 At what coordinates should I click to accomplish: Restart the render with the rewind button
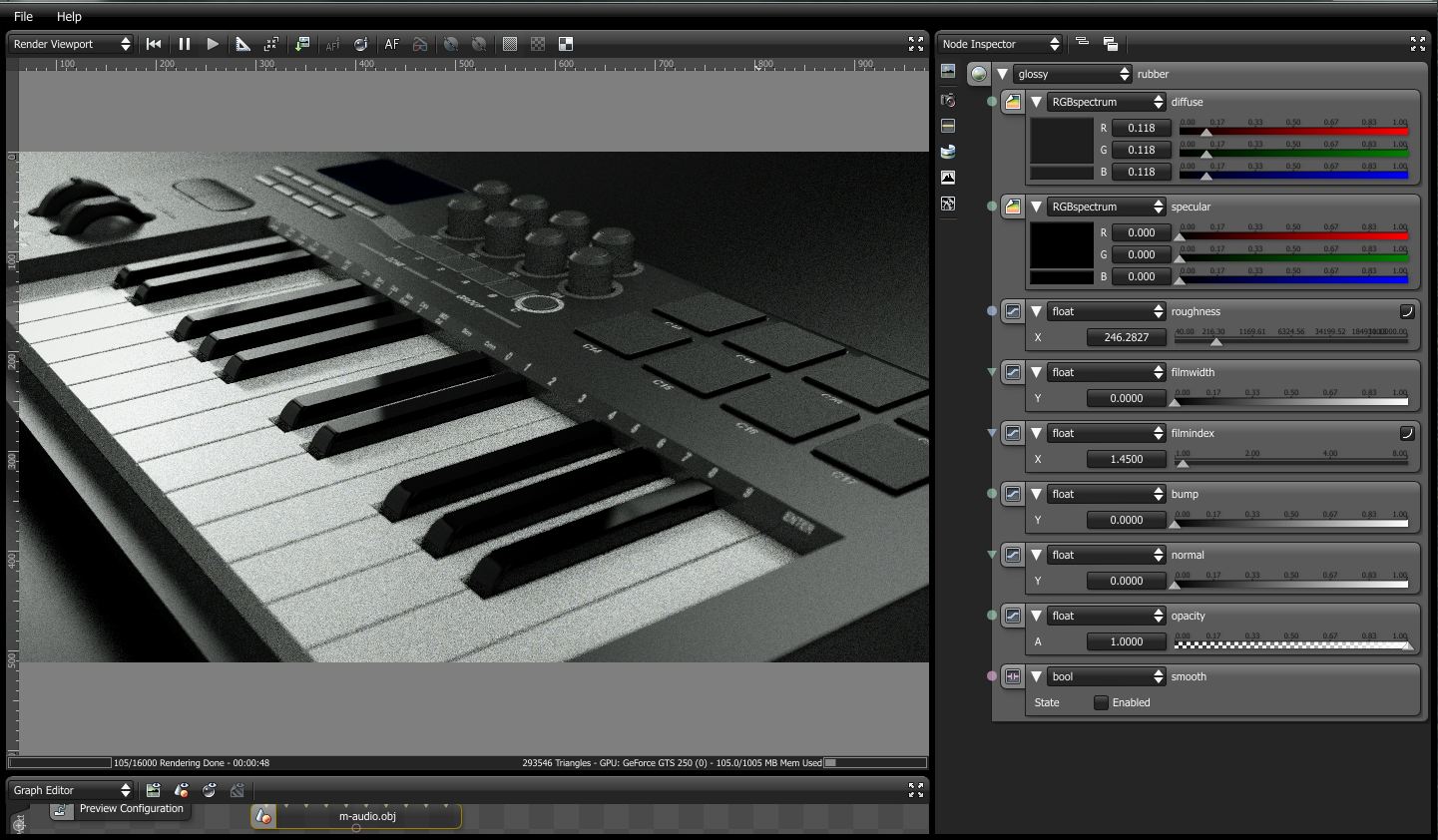point(154,44)
